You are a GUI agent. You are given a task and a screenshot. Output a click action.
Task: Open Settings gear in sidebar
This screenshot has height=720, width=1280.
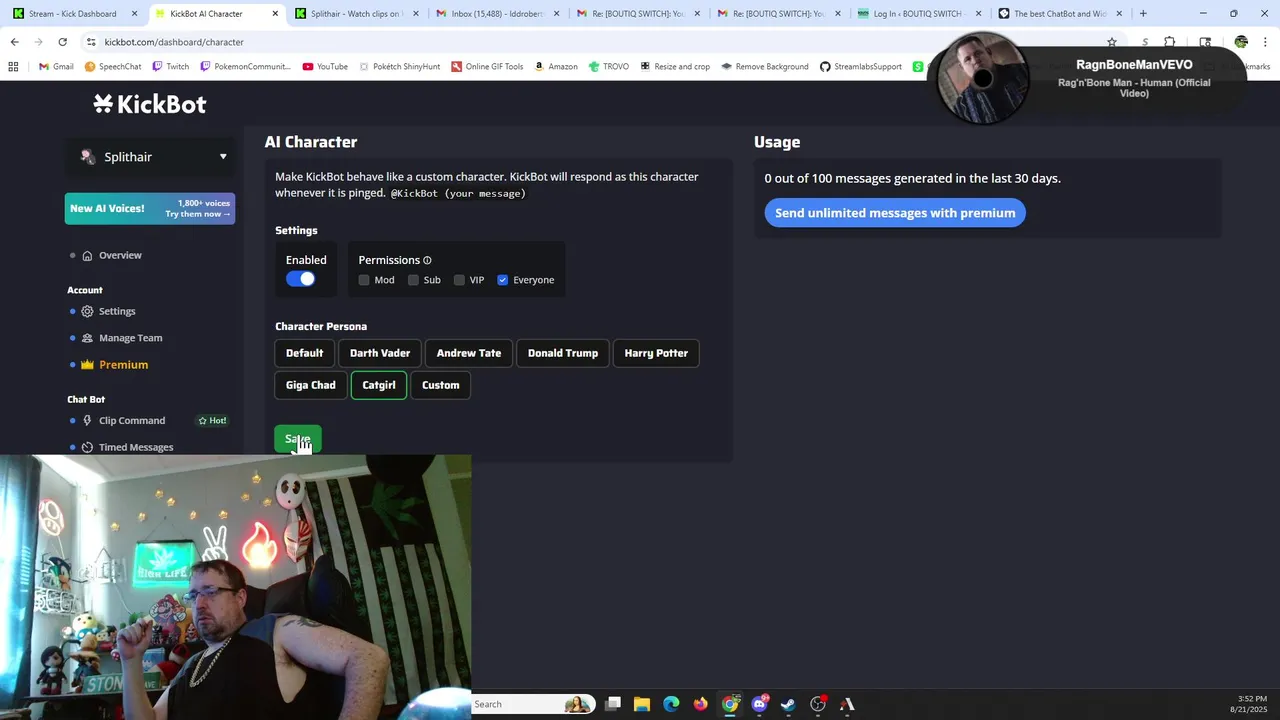pyautogui.click(x=87, y=311)
